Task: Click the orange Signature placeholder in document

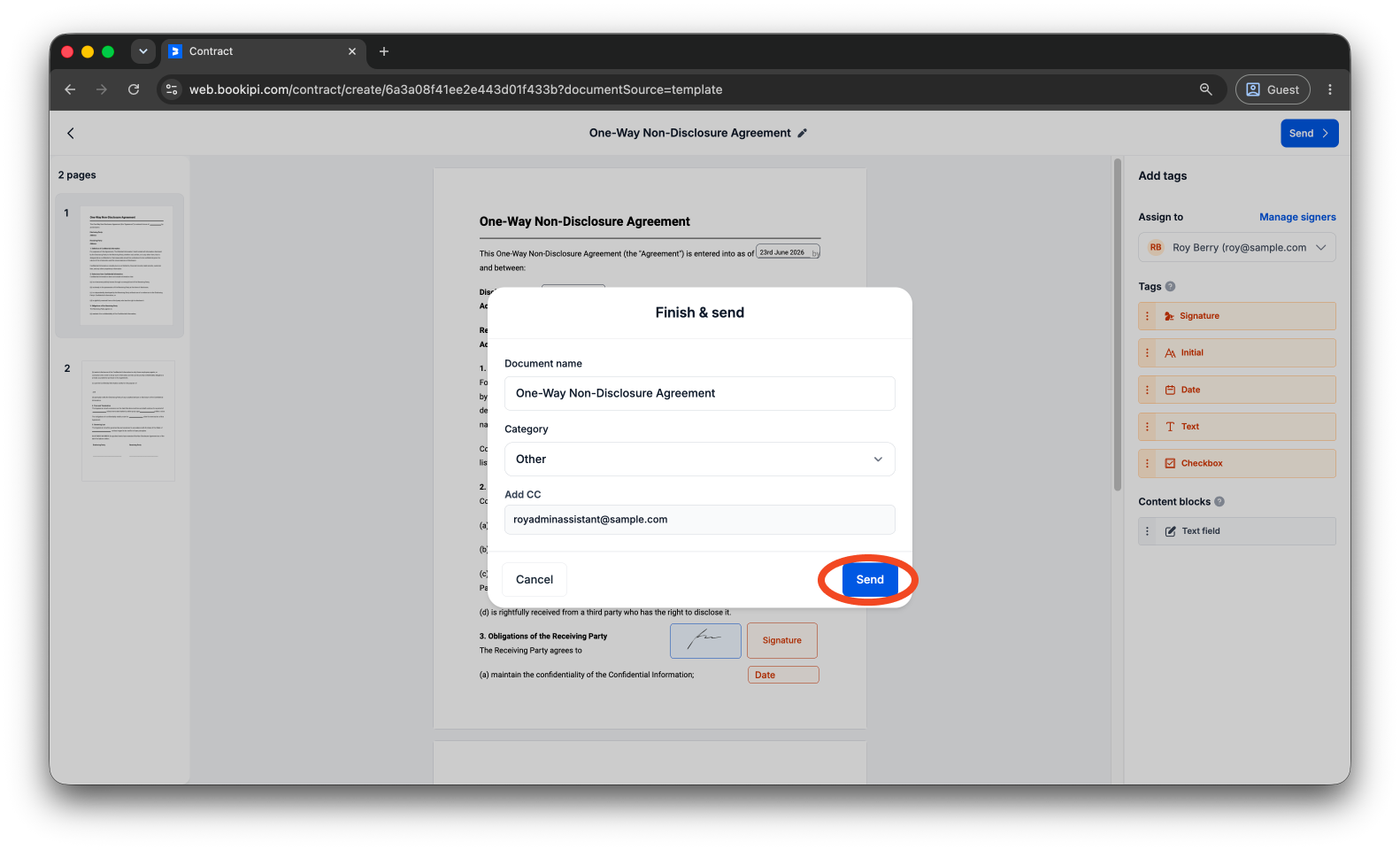Action: (782, 640)
